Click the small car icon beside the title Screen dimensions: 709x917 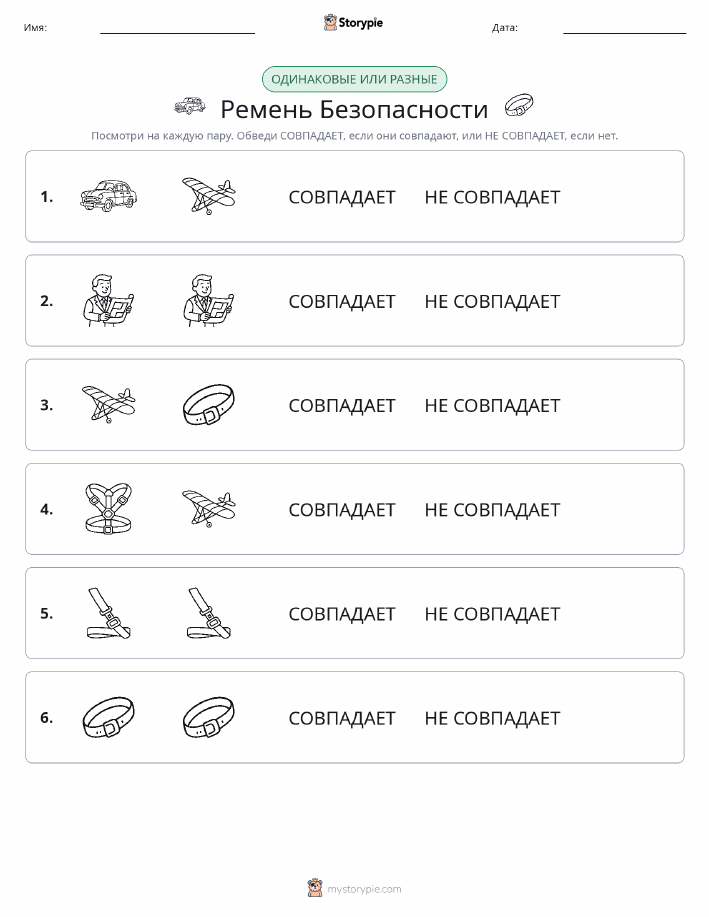190,106
